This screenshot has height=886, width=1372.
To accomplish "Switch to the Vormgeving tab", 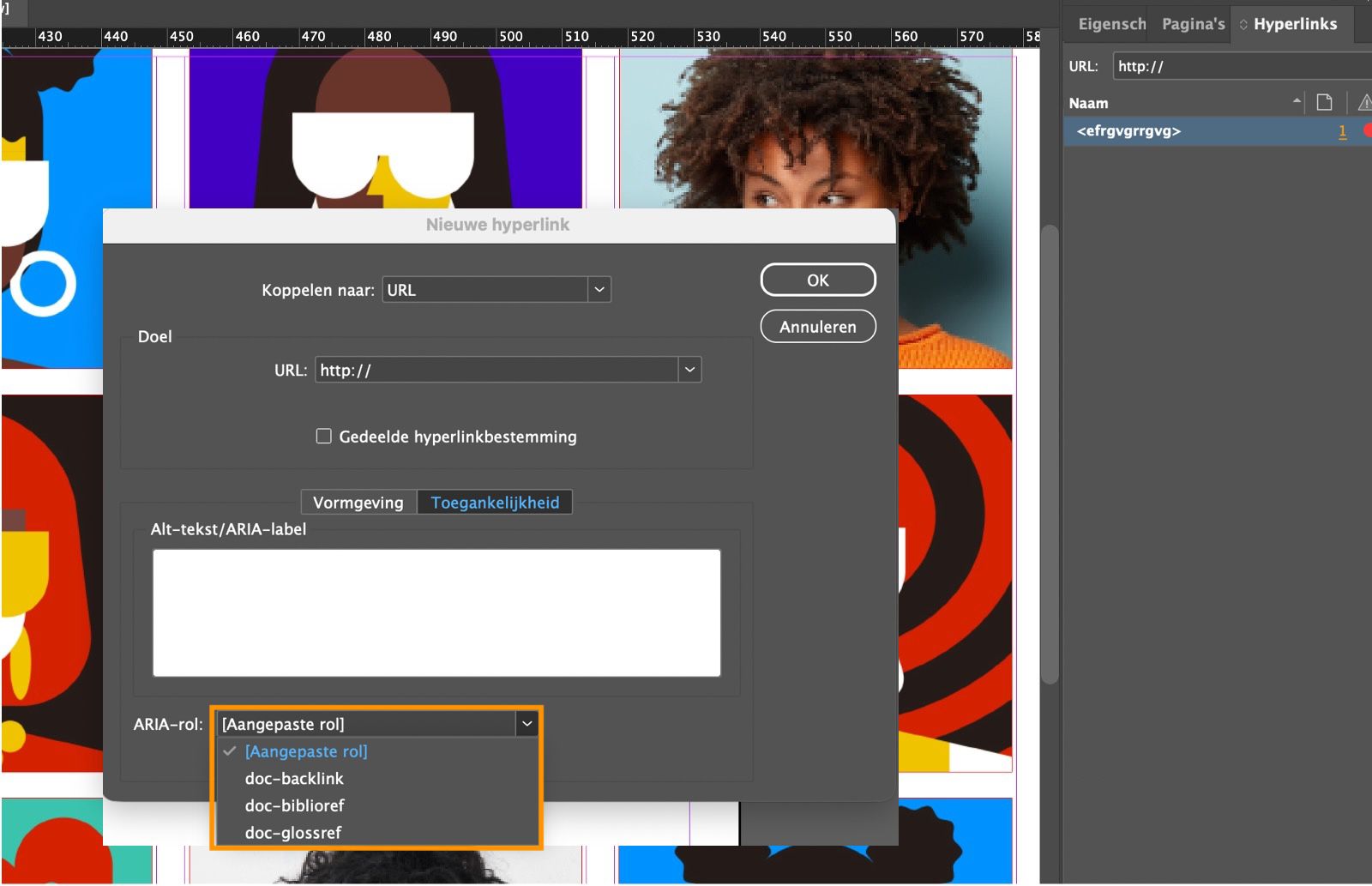I will (x=358, y=503).
